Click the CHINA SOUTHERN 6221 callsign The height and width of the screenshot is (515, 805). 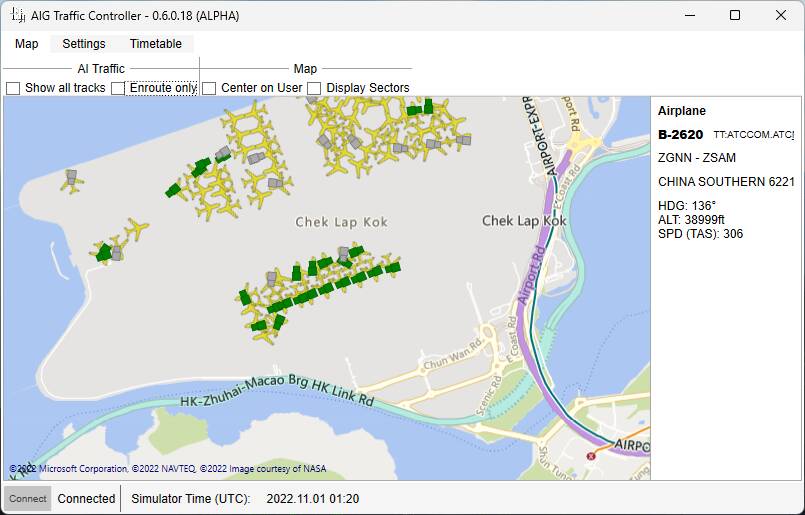tap(726, 182)
